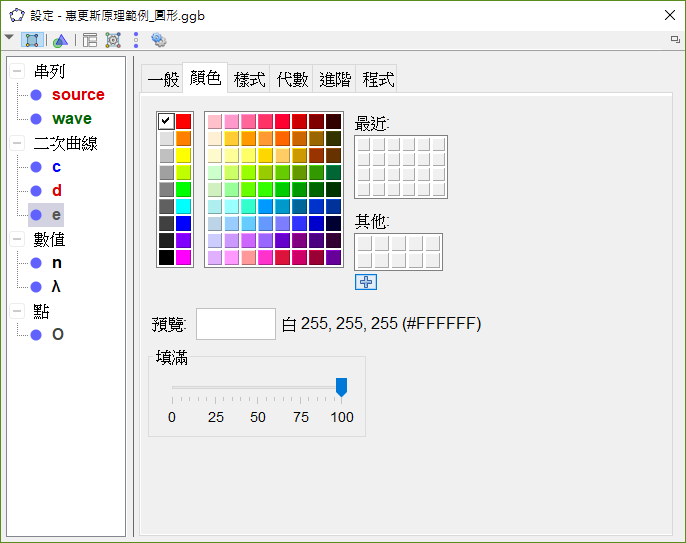Click the checked white color swatch

coord(166,121)
